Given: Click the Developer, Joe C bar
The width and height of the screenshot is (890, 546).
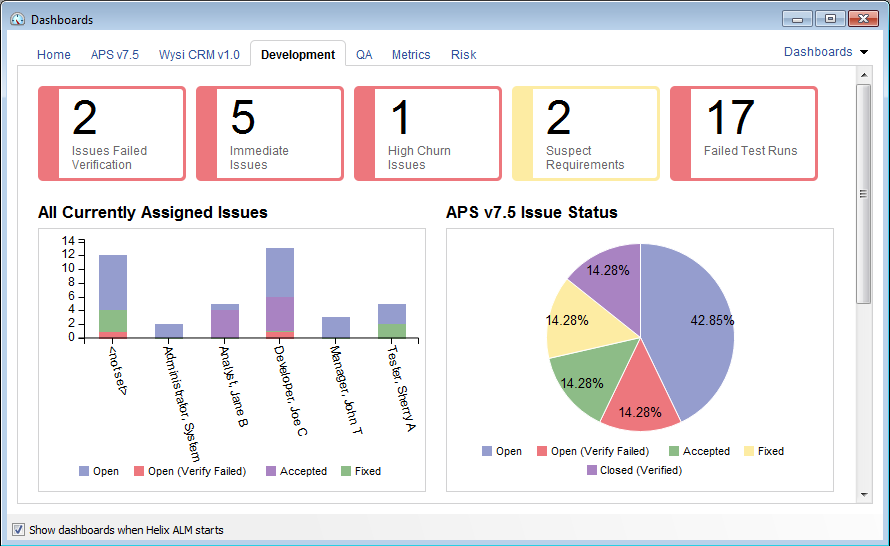Looking at the screenshot, I should (279, 292).
